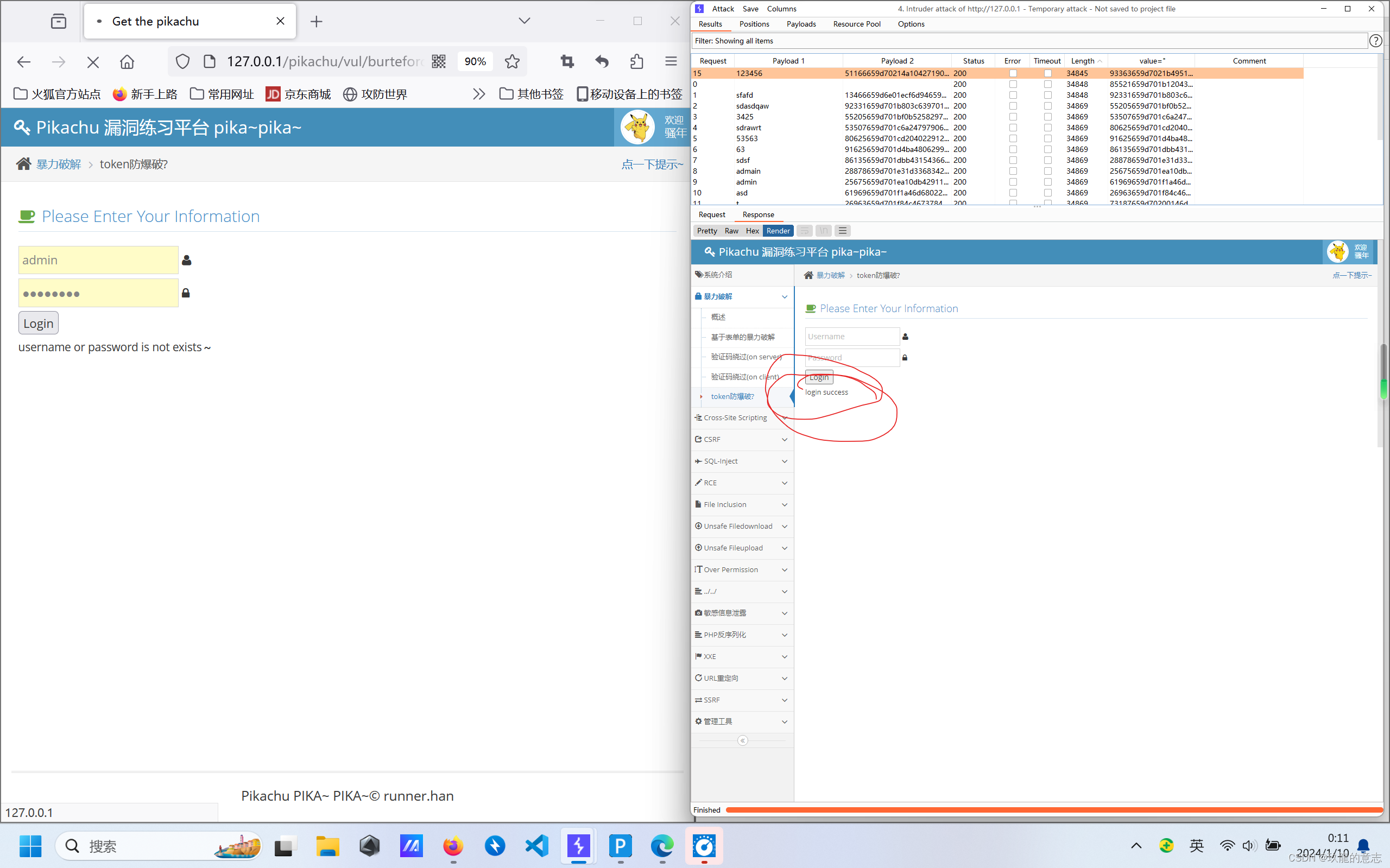Screen dimensions: 1390x868
Task: Tick Error checkbox for asd row
Action: click(1013, 193)
